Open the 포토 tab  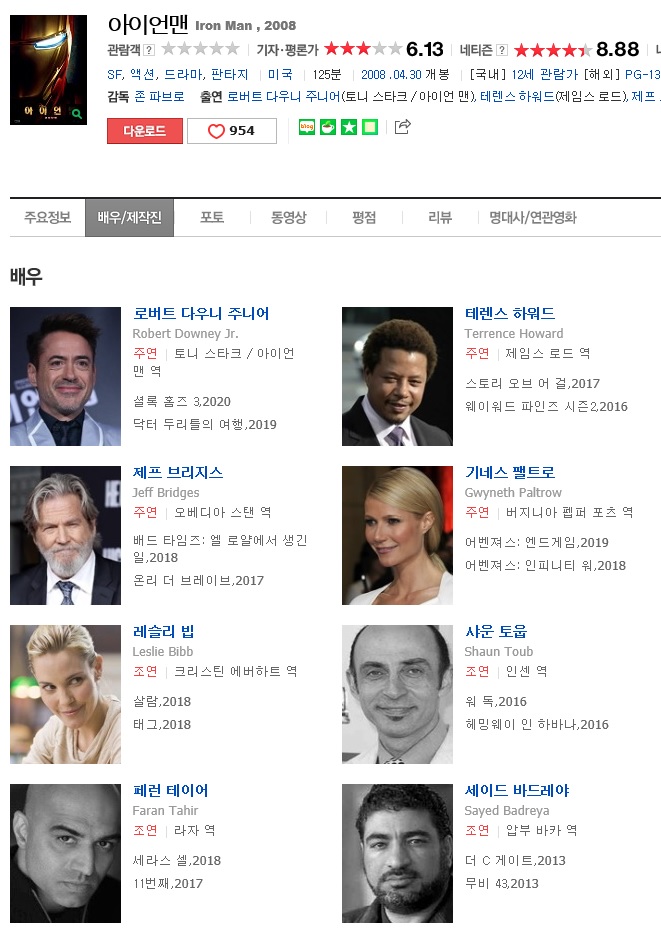click(212, 217)
